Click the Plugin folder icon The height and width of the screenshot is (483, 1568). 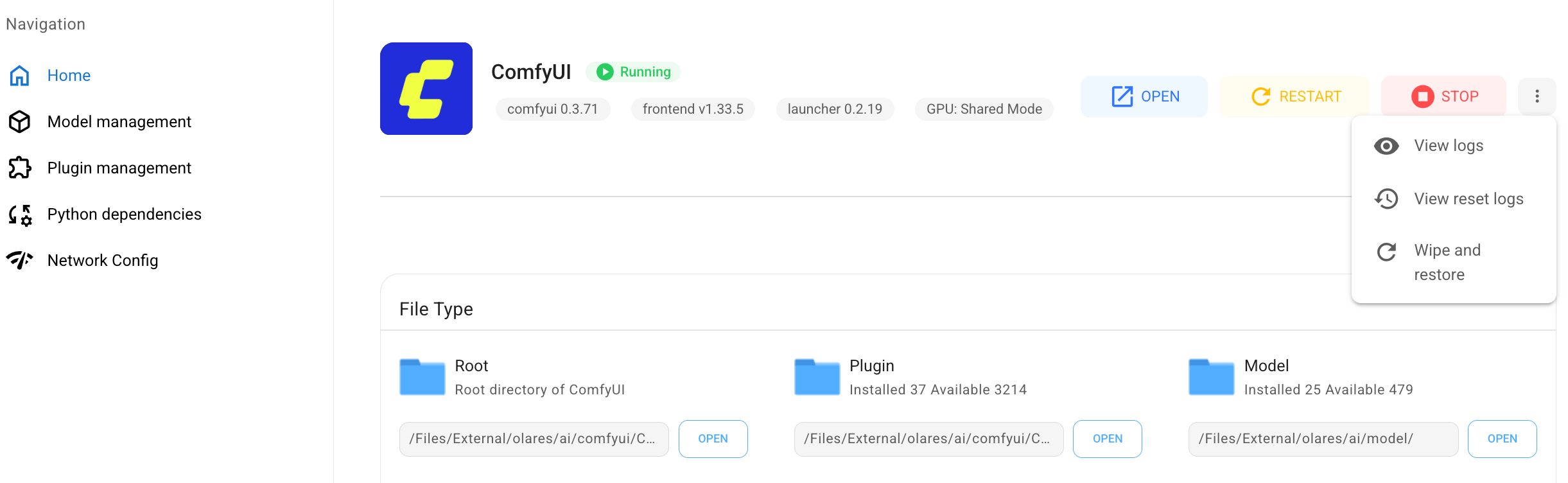coord(816,378)
